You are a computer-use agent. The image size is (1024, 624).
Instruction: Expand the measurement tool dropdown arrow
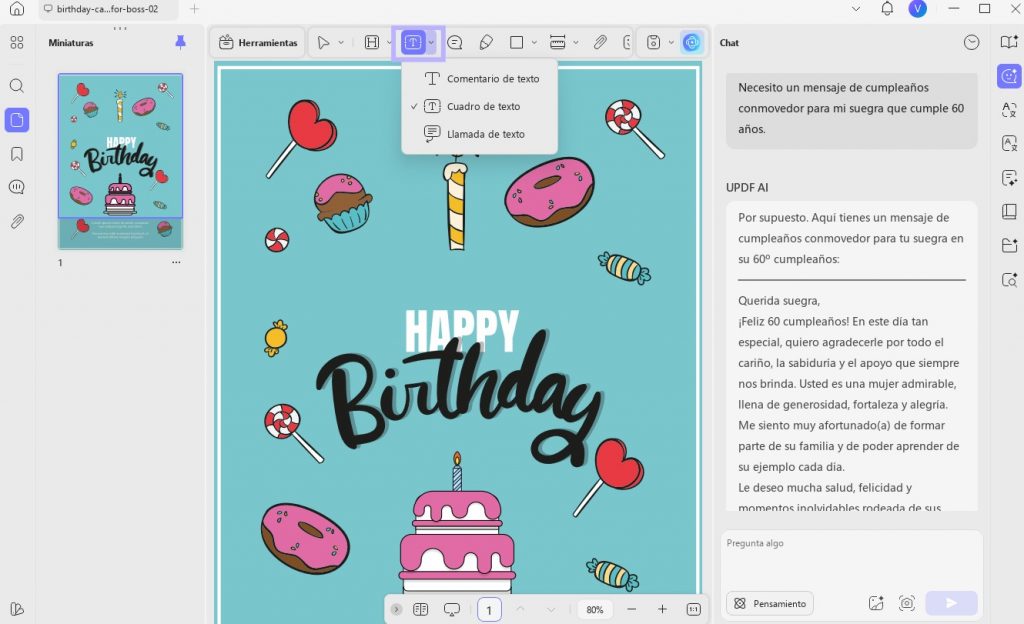tap(575, 42)
